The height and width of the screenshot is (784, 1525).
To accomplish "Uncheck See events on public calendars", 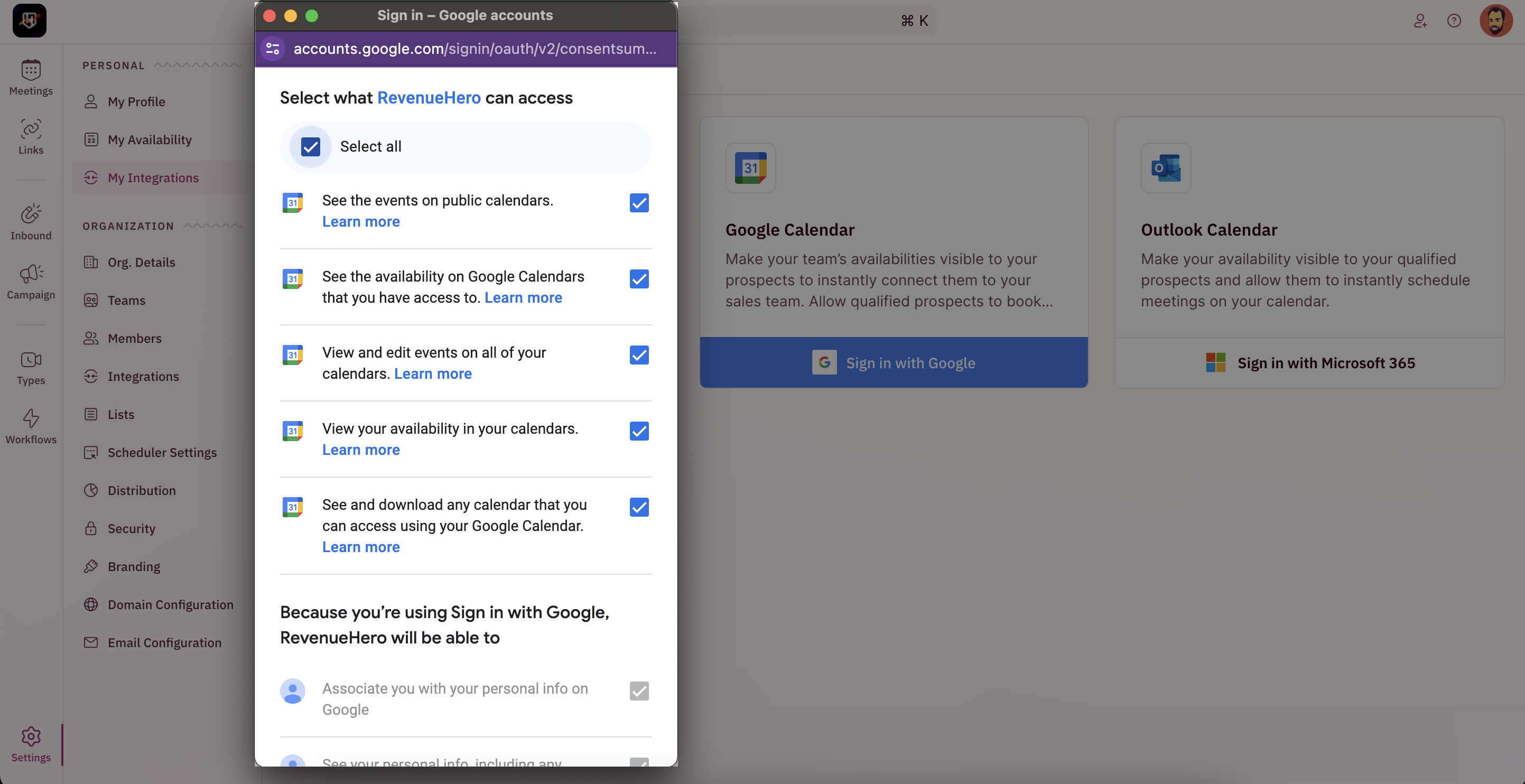I will click(x=639, y=203).
